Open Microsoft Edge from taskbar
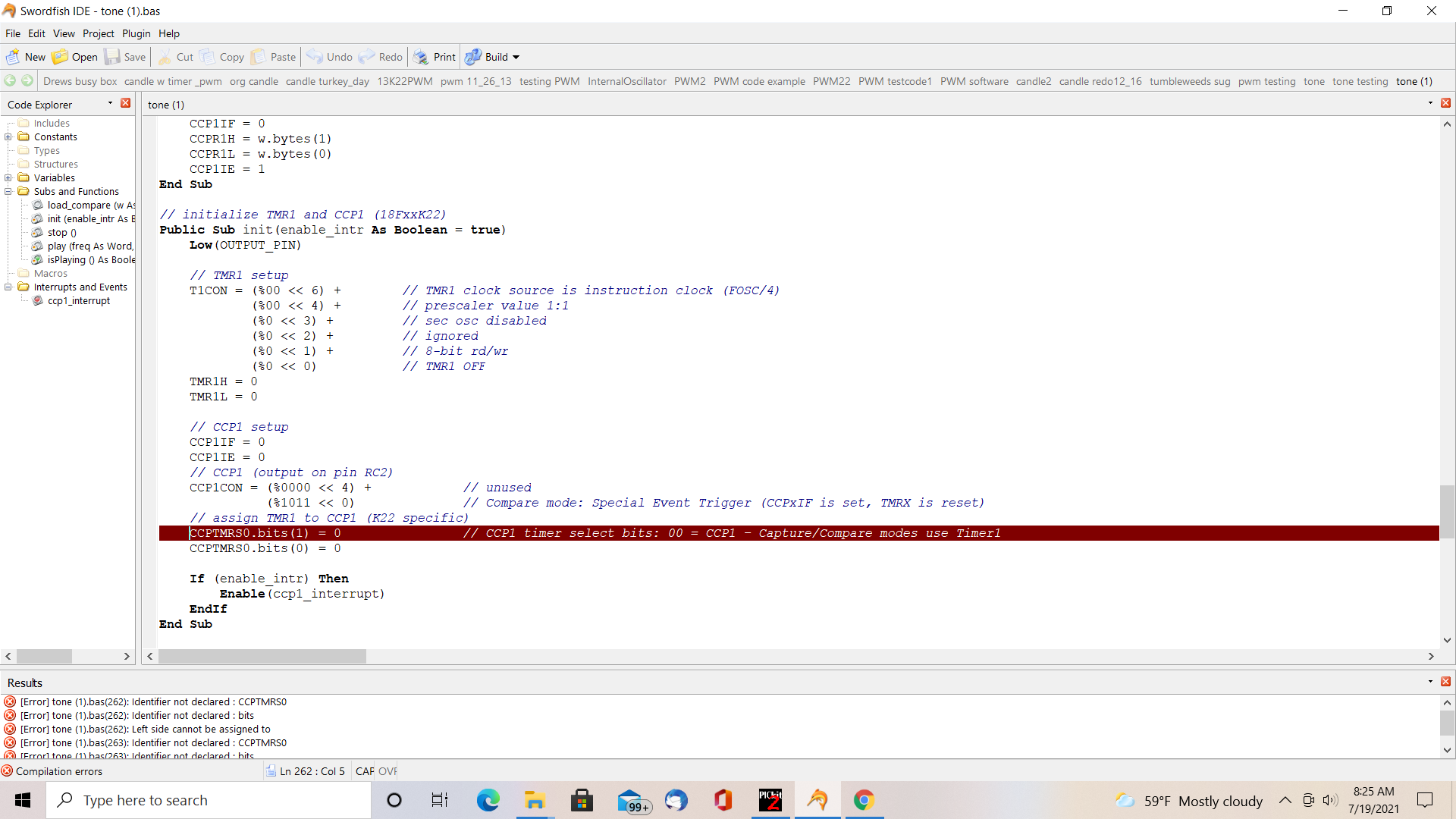 [488, 800]
